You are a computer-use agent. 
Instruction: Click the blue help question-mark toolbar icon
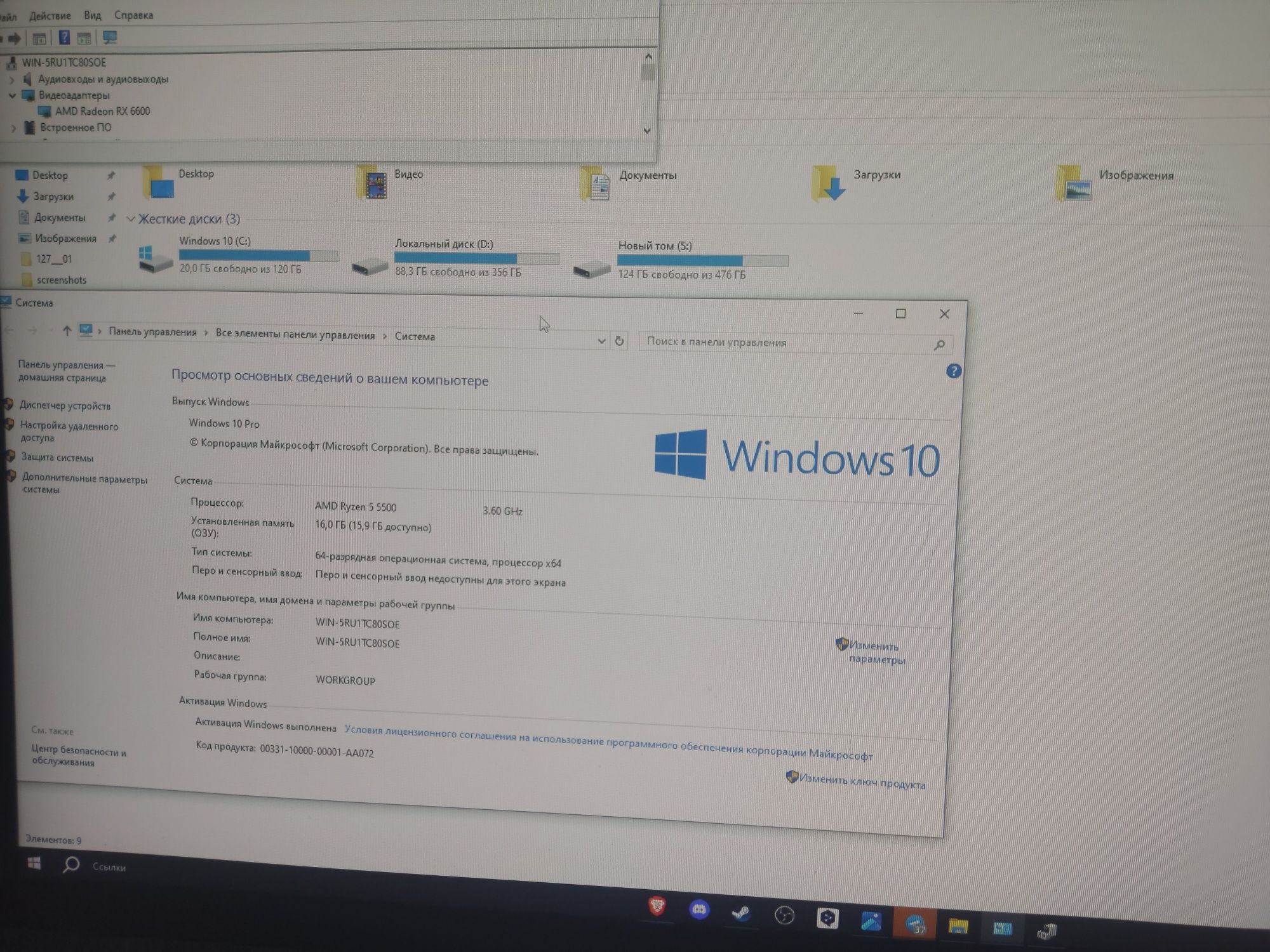coord(64,37)
